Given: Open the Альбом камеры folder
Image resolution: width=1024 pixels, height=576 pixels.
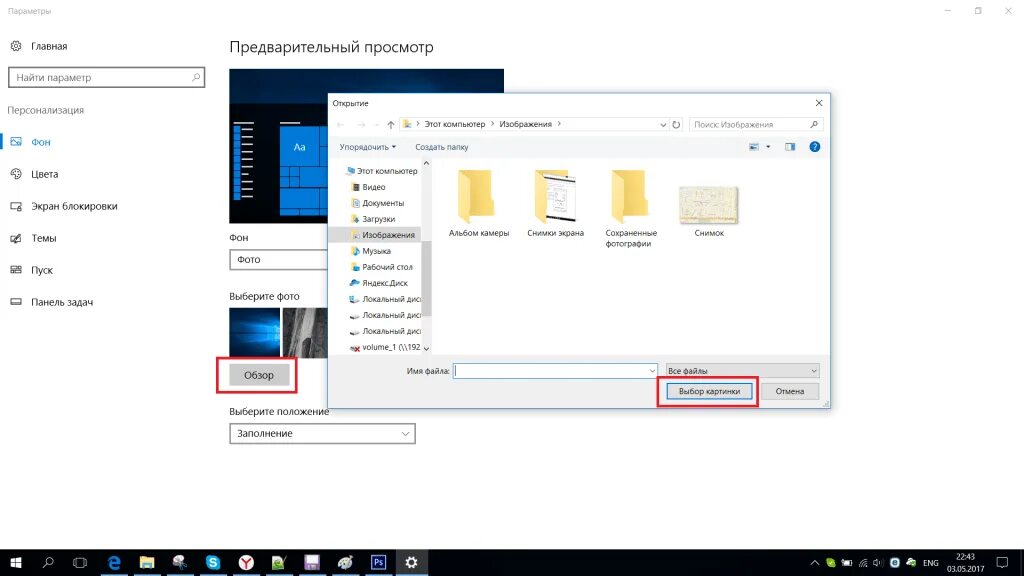Looking at the screenshot, I should [478, 203].
